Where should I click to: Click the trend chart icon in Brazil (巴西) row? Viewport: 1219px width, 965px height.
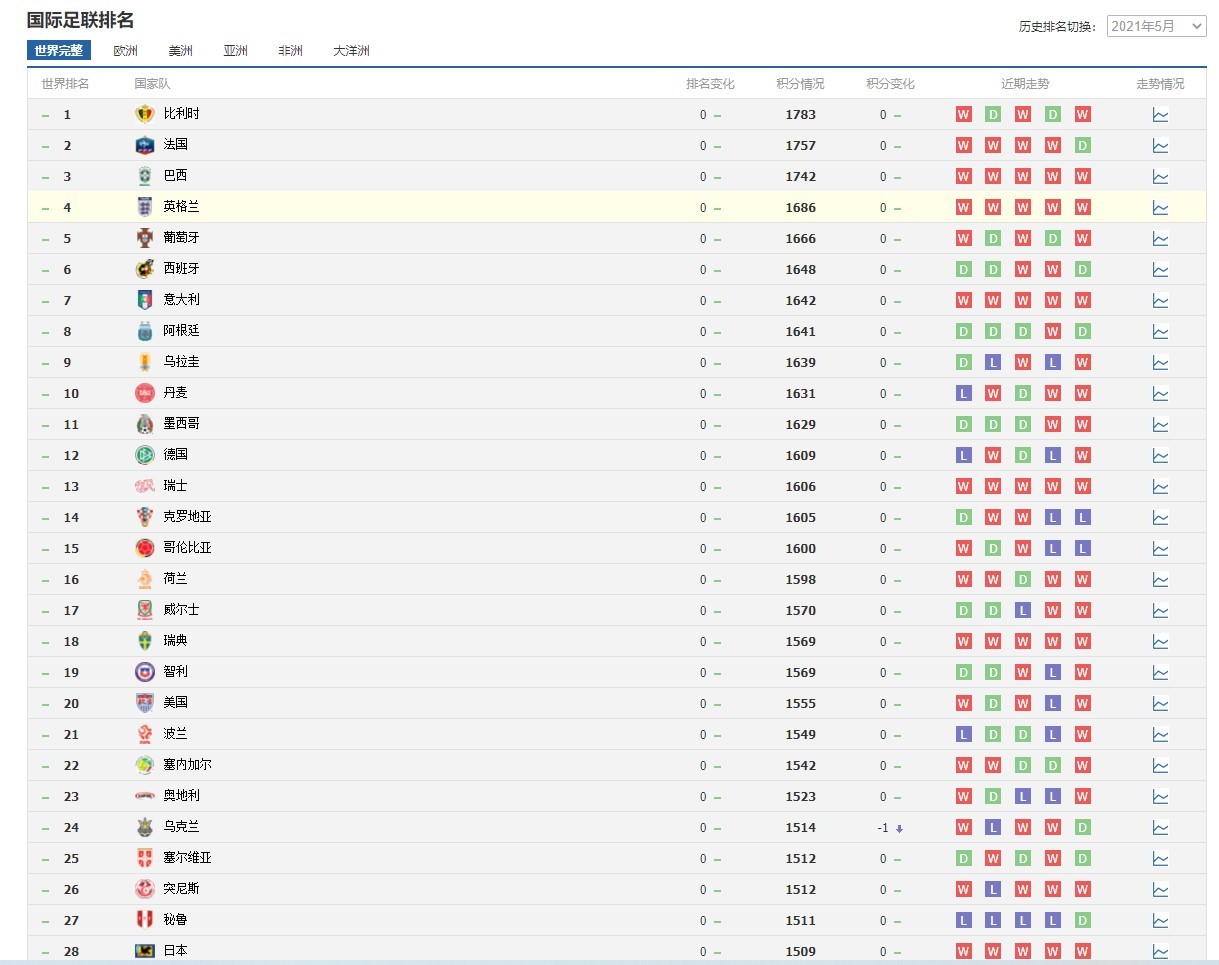point(1160,177)
